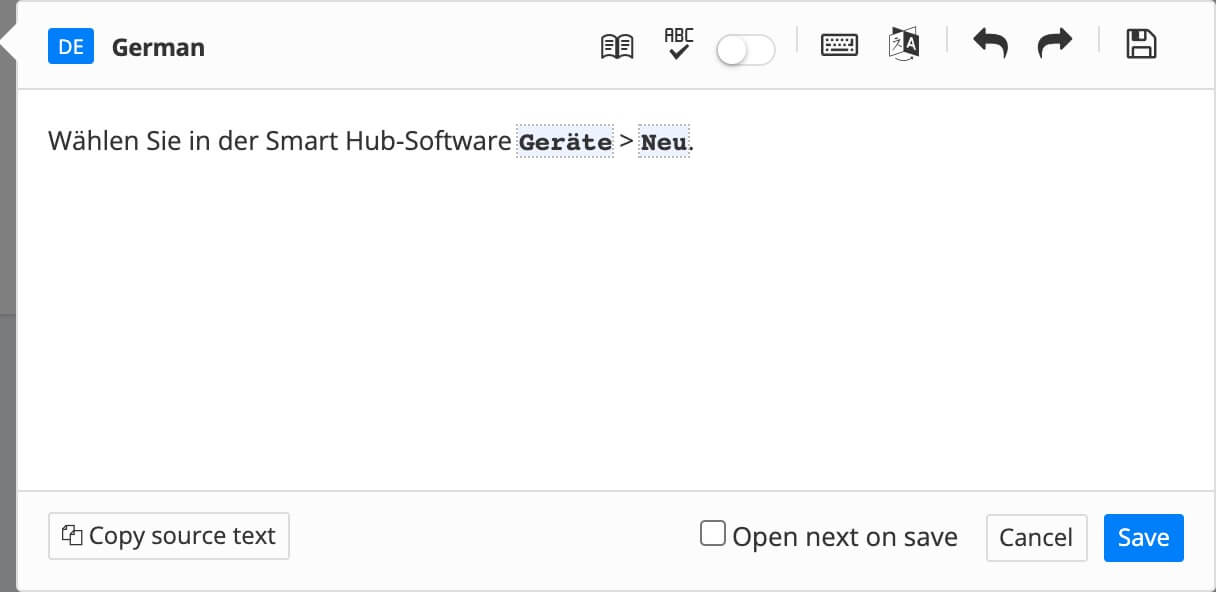Click the DE language badge
Image resolution: width=1216 pixels, height=592 pixels.
[x=71, y=46]
